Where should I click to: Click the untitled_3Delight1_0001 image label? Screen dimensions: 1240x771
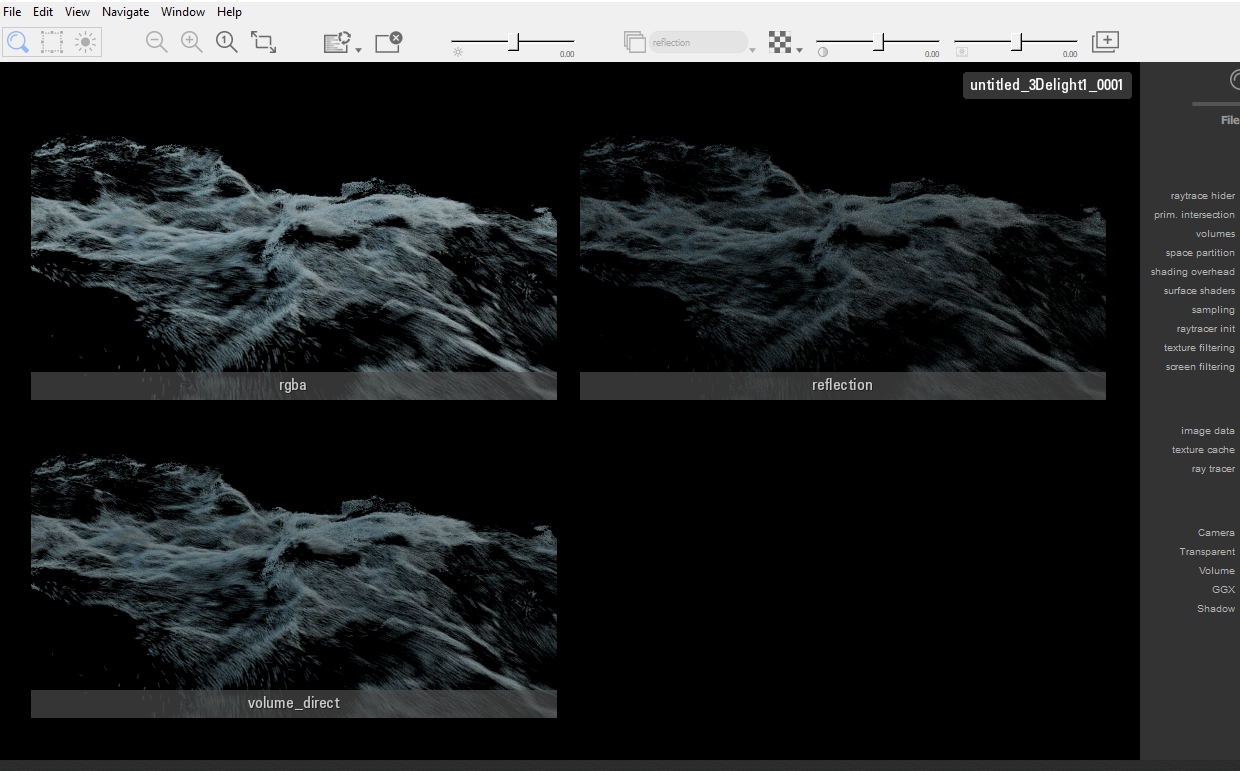tap(1047, 85)
